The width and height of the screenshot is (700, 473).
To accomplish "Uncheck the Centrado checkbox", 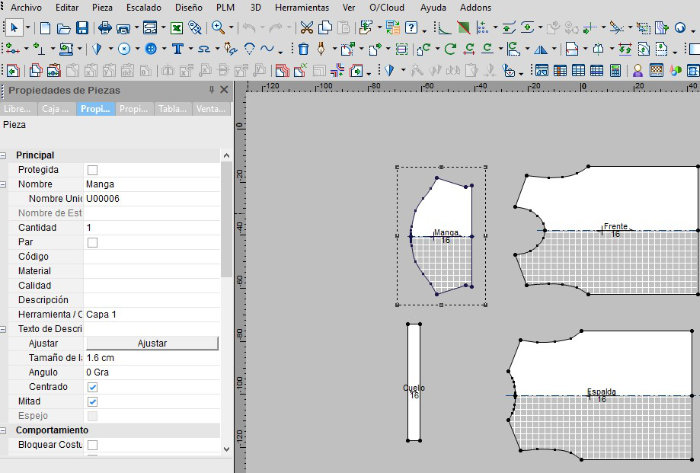I will [93, 386].
